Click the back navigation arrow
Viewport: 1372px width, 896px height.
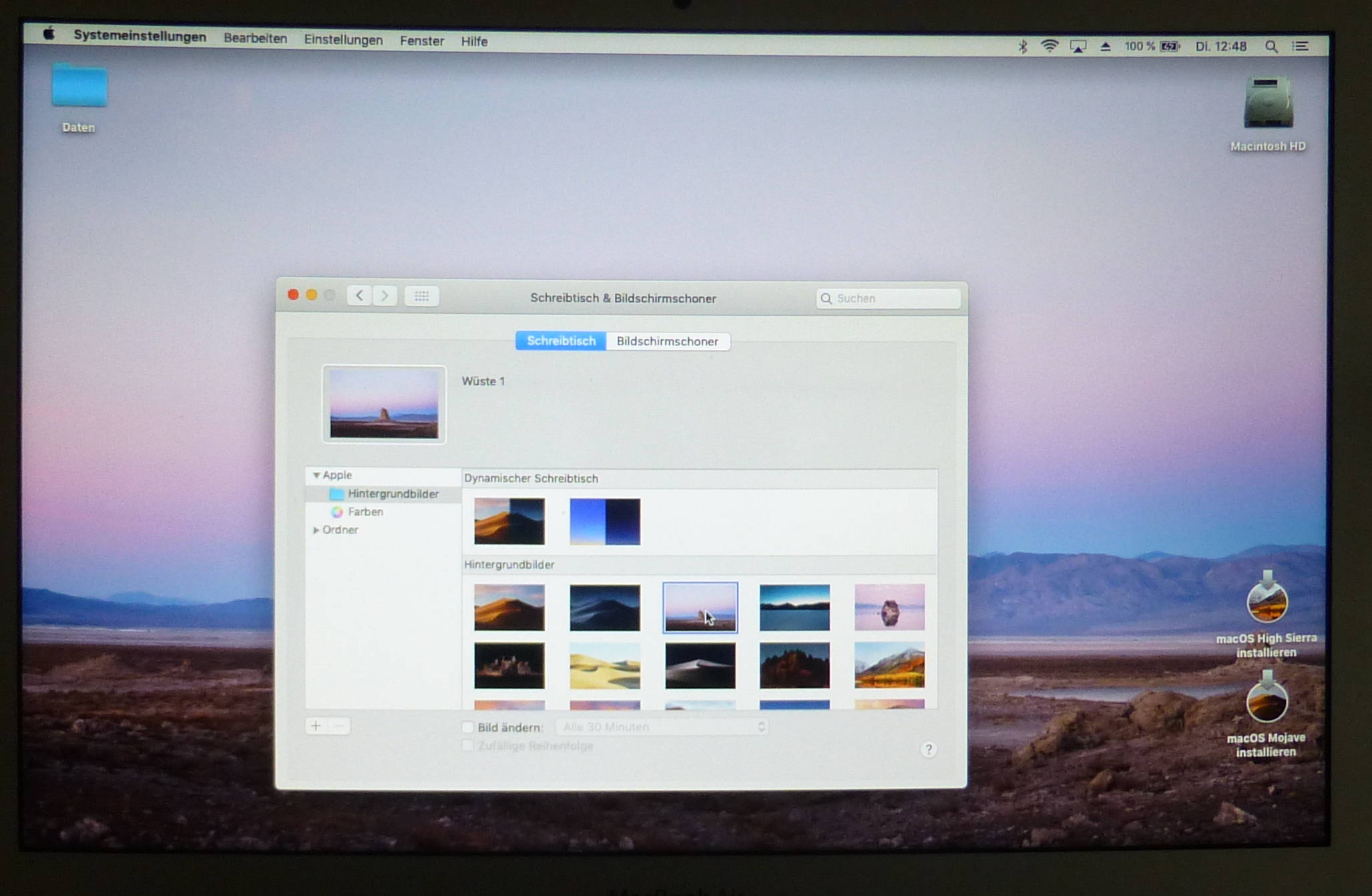359,296
